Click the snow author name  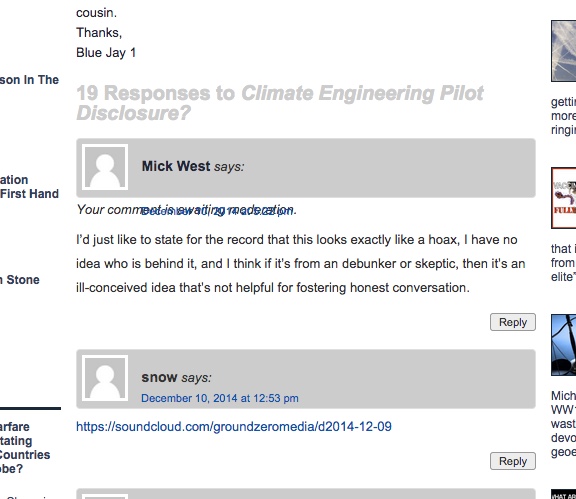click(x=159, y=377)
